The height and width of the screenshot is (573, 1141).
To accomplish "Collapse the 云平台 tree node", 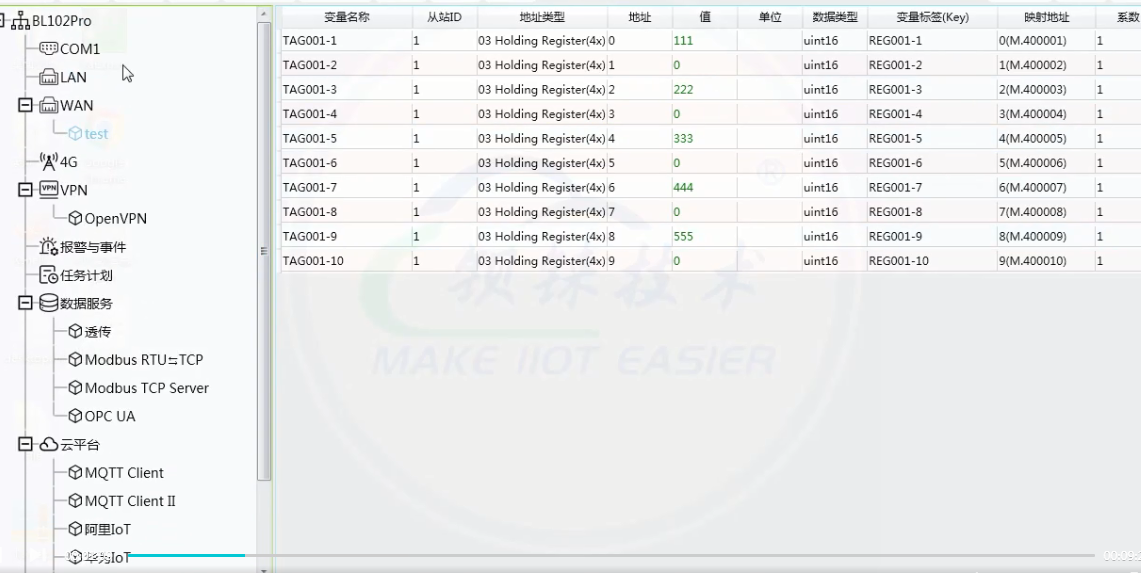I will click(26, 444).
